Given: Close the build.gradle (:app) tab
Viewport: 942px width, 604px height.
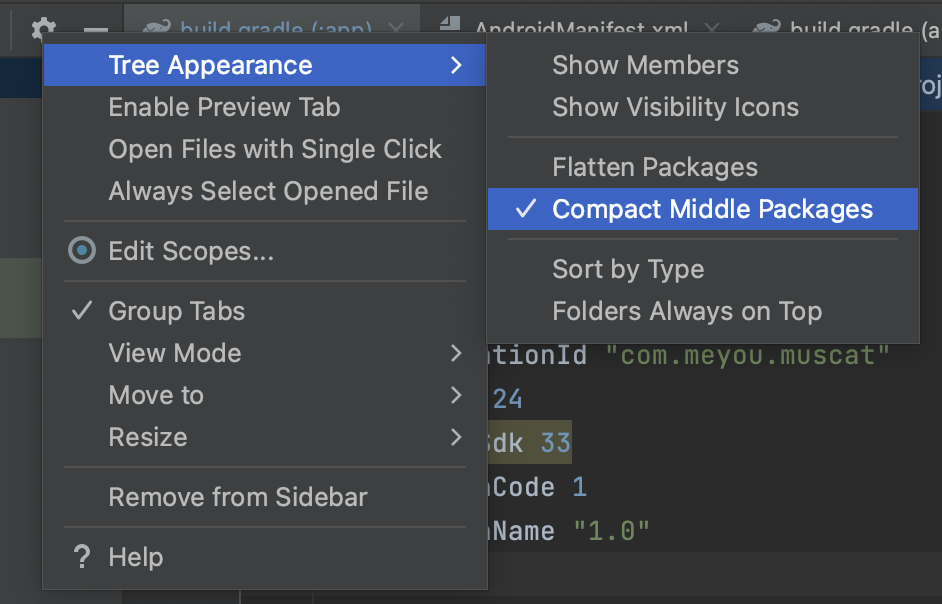Looking at the screenshot, I should [x=396, y=29].
